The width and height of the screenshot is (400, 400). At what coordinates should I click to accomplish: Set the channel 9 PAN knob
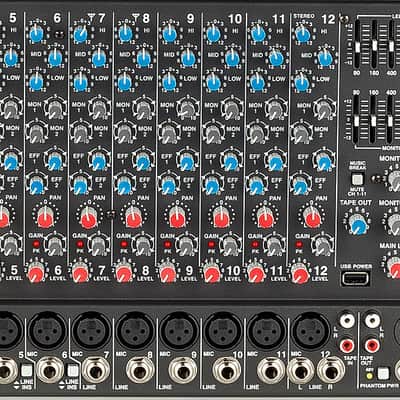coord(178,217)
